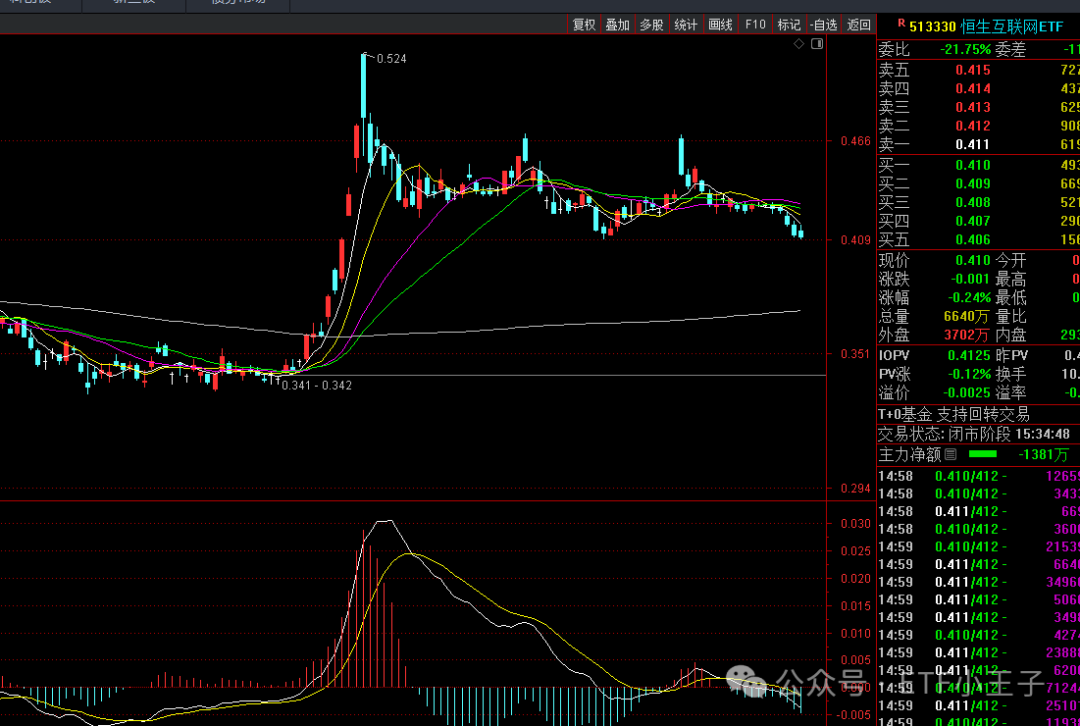1080x726 pixels.
Task: Select the 多股 multi-stock view
Action: pos(652,25)
